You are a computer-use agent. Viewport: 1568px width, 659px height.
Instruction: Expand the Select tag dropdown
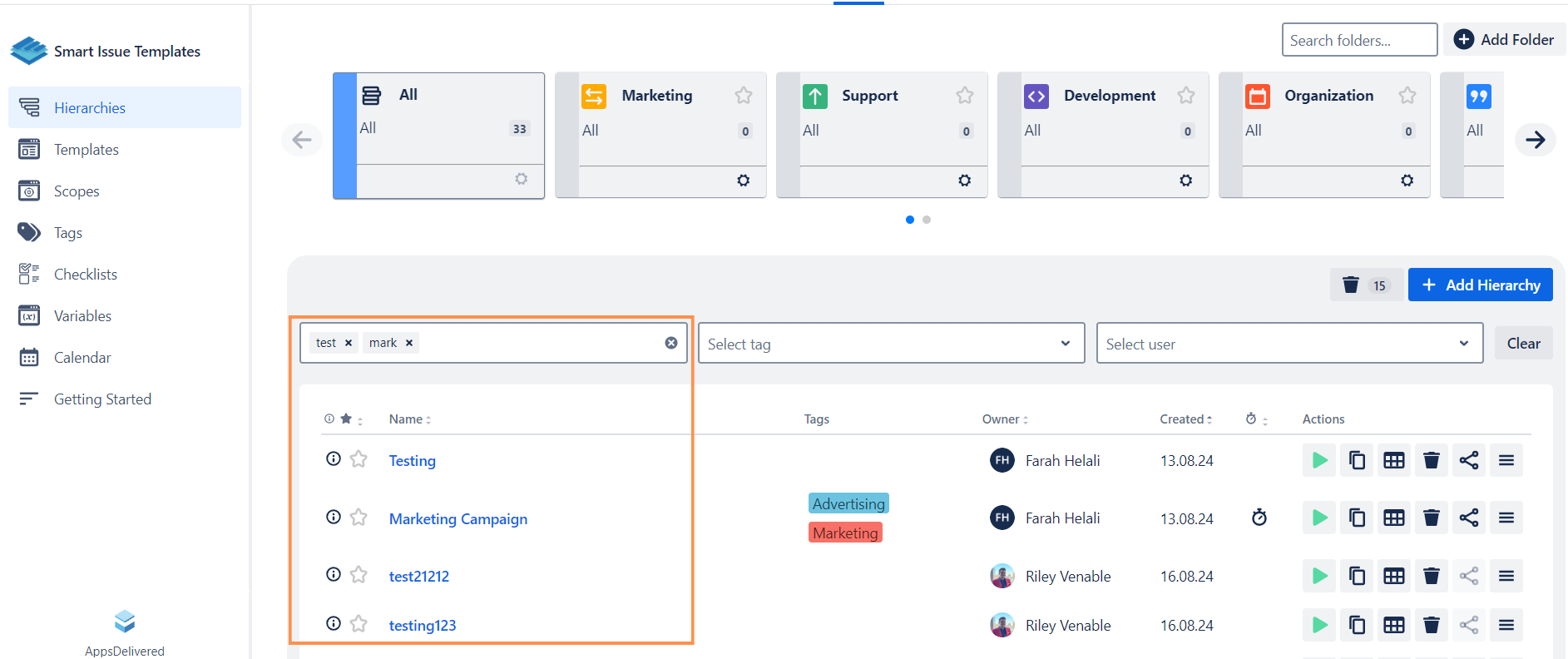point(891,344)
